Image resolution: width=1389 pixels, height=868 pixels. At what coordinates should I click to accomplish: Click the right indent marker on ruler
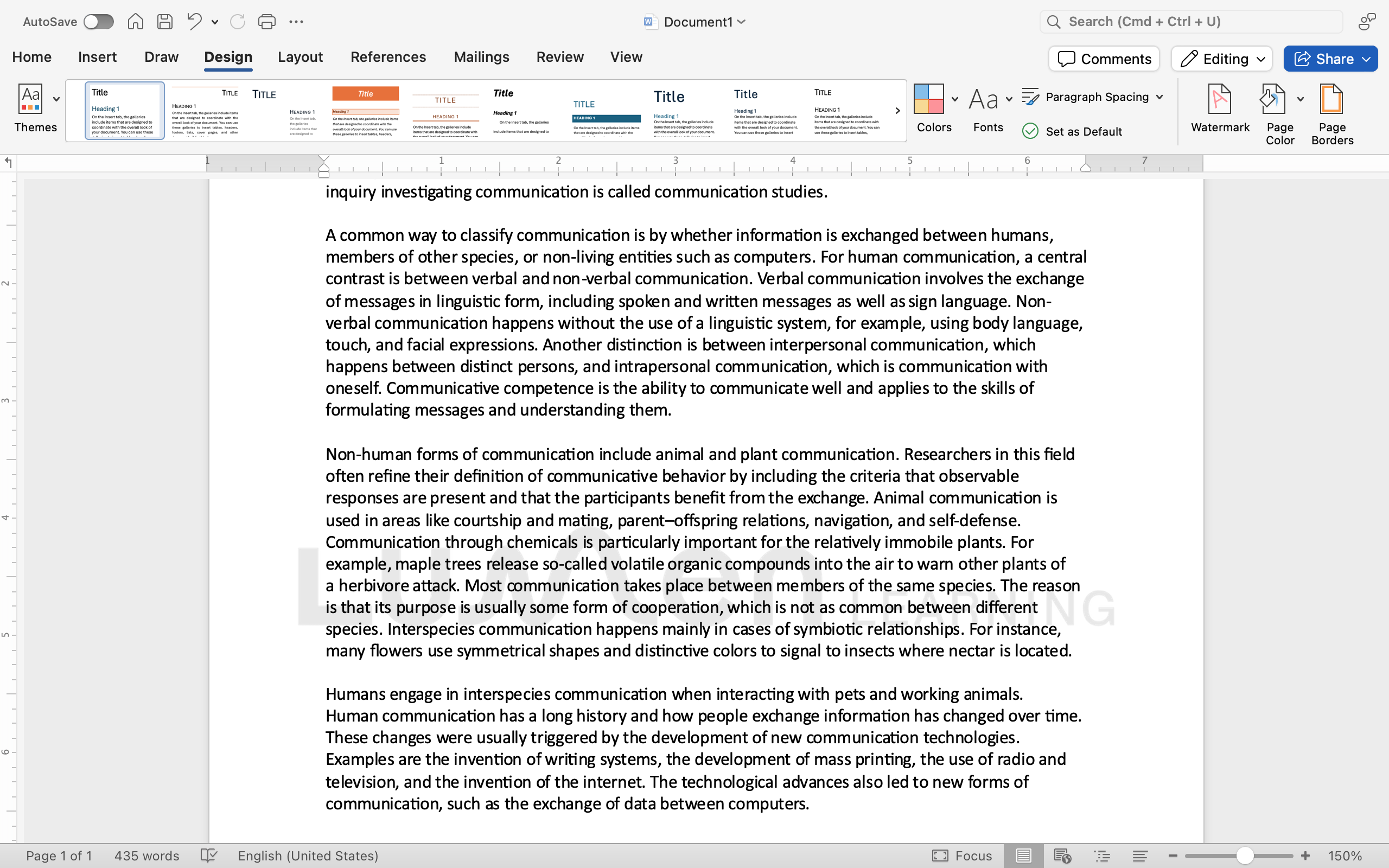pyautogui.click(x=1085, y=167)
